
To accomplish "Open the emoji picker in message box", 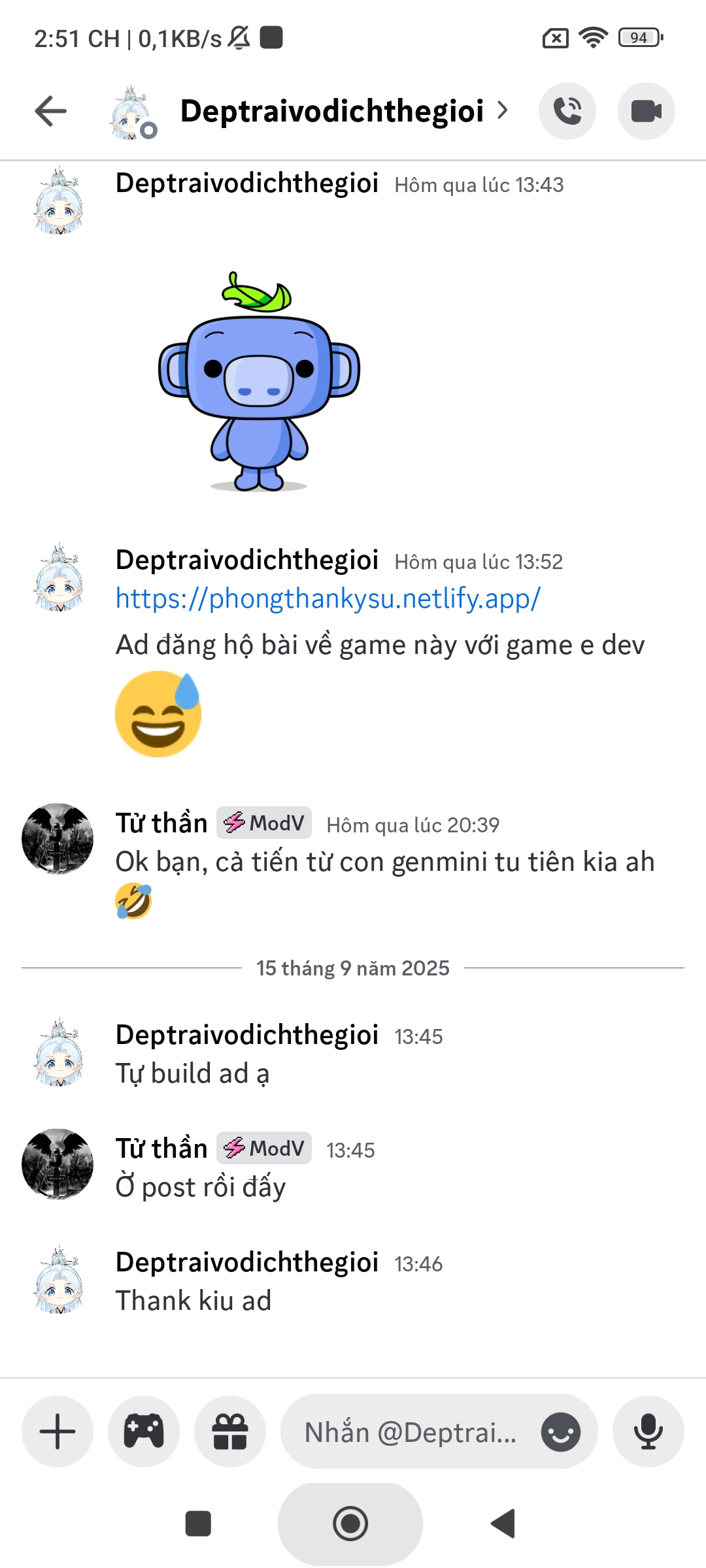I will [561, 1432].
